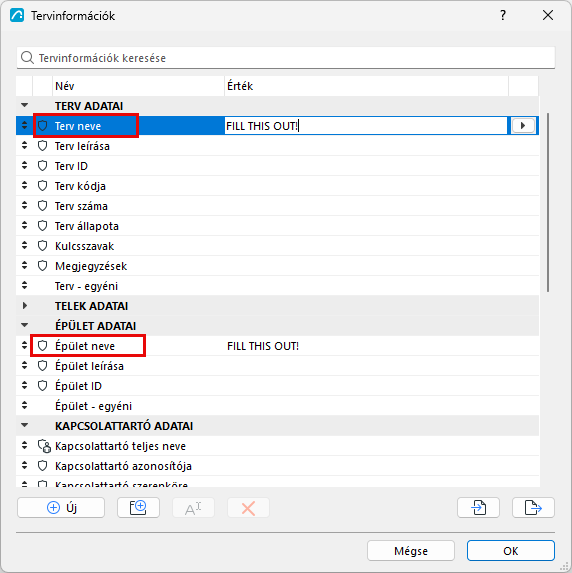Viewport: 572px width, 573px height.
Task: Click the shield icon beside Épület ID
Action: coord(42,386)
